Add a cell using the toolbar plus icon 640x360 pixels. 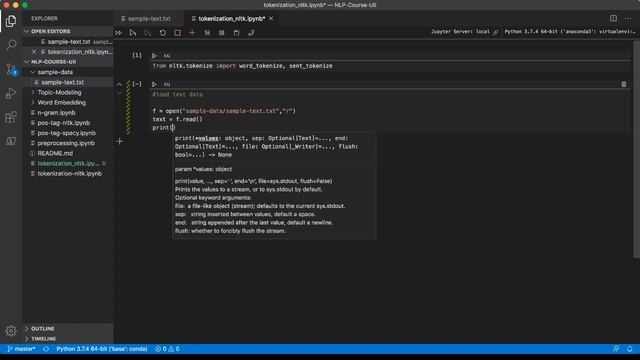[x=192, y=33]
